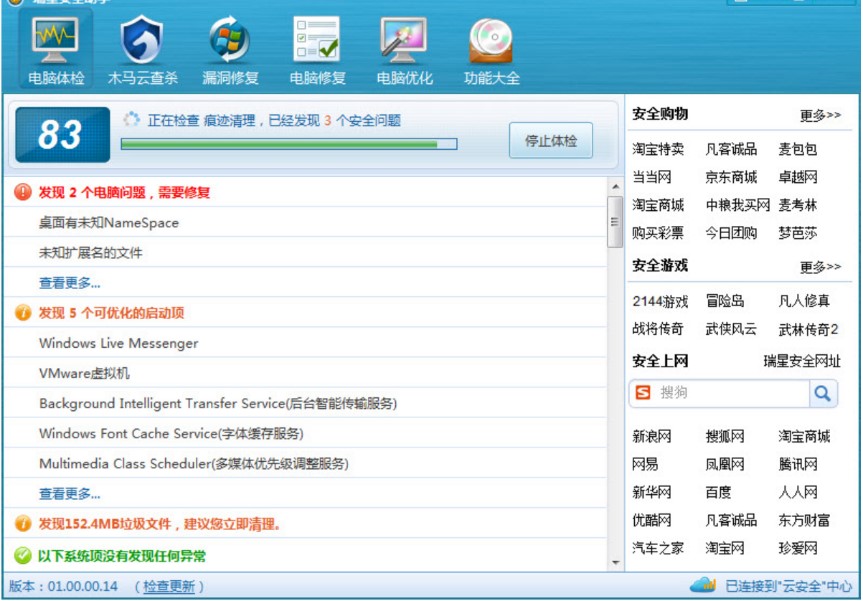
Task: Click the magnifier search icon
Action: (823, 394)
